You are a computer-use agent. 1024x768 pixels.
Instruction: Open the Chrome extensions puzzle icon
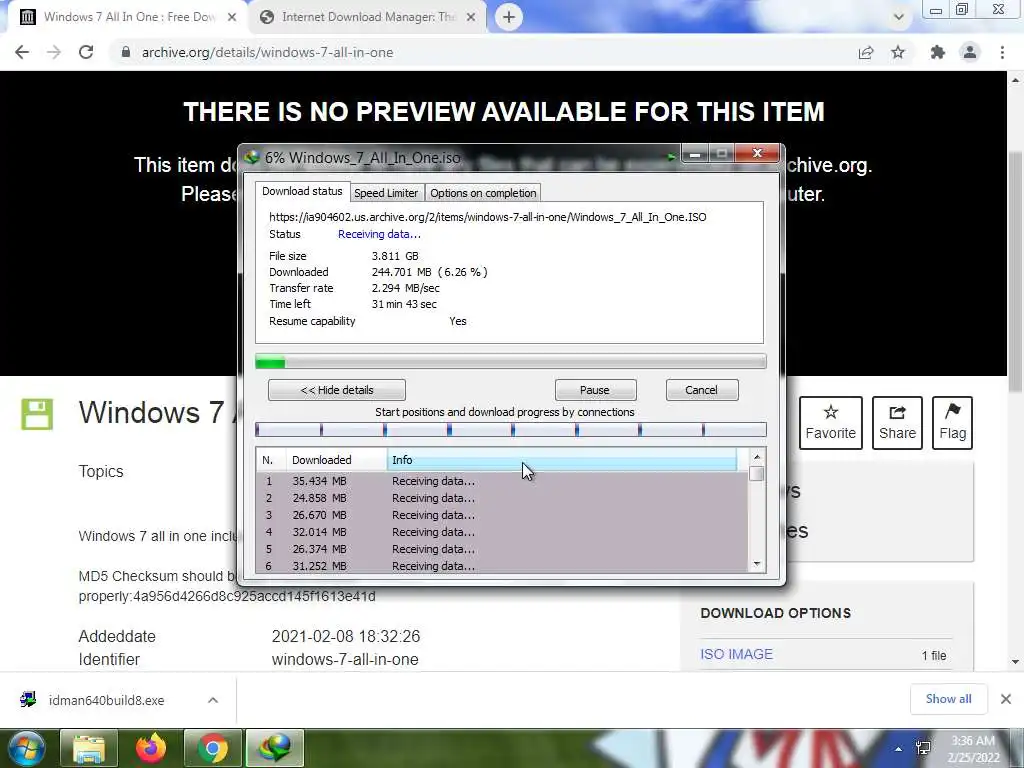coord(938,52)
